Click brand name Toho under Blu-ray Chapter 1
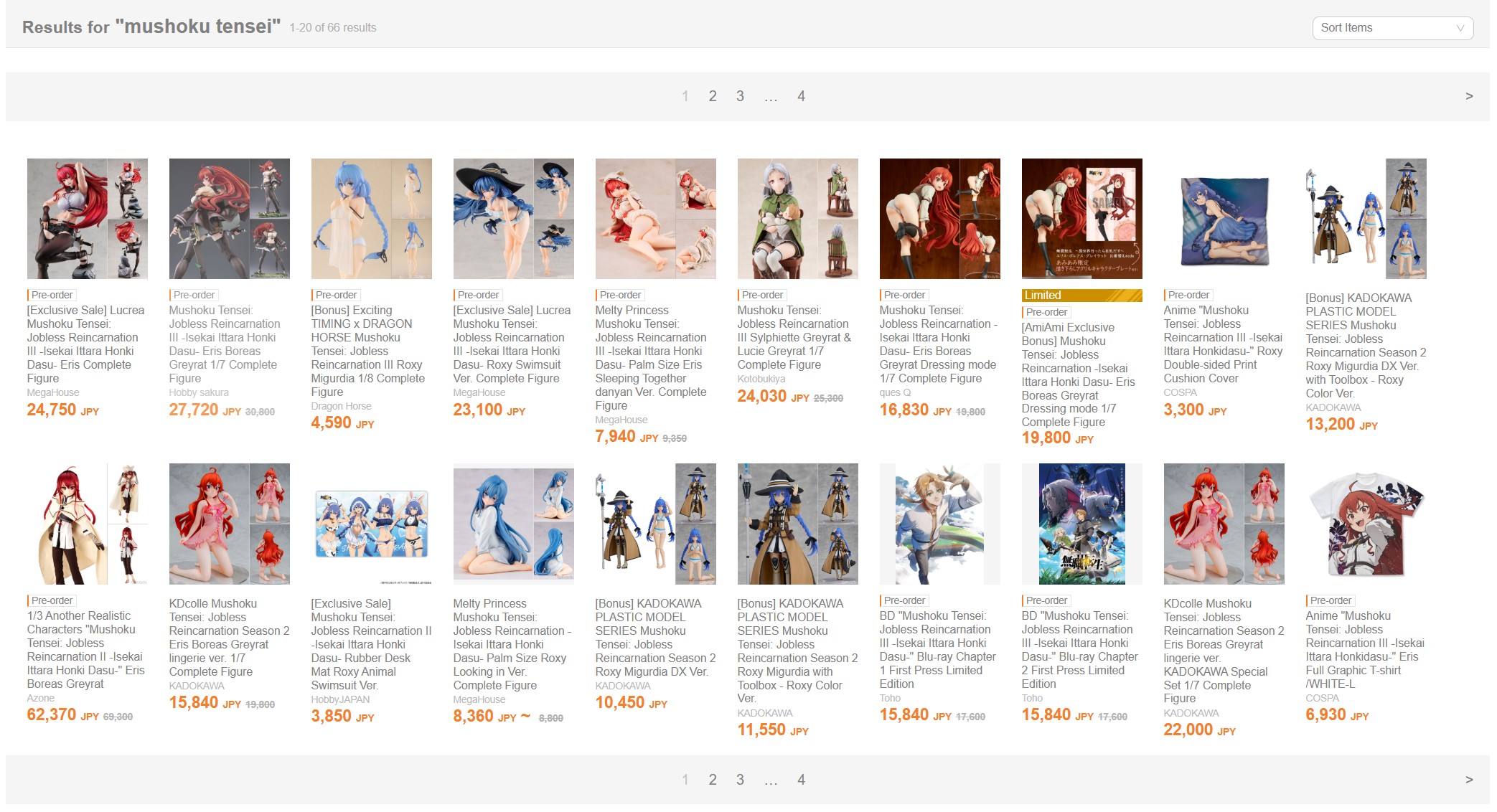1497x812 pixels. [x=891, y=698]
